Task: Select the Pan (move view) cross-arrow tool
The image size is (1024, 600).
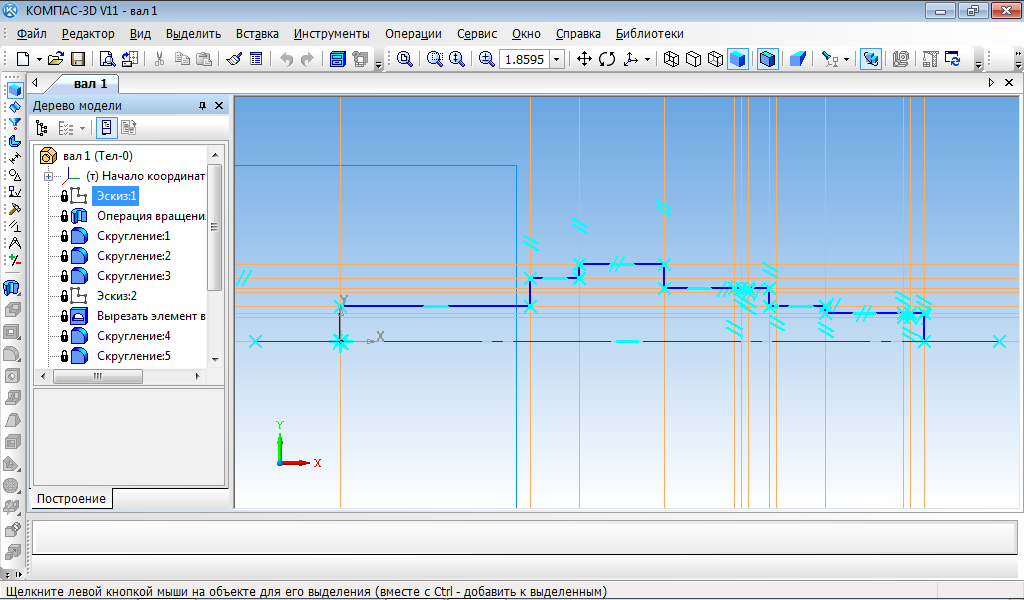Action: point(584,59)
